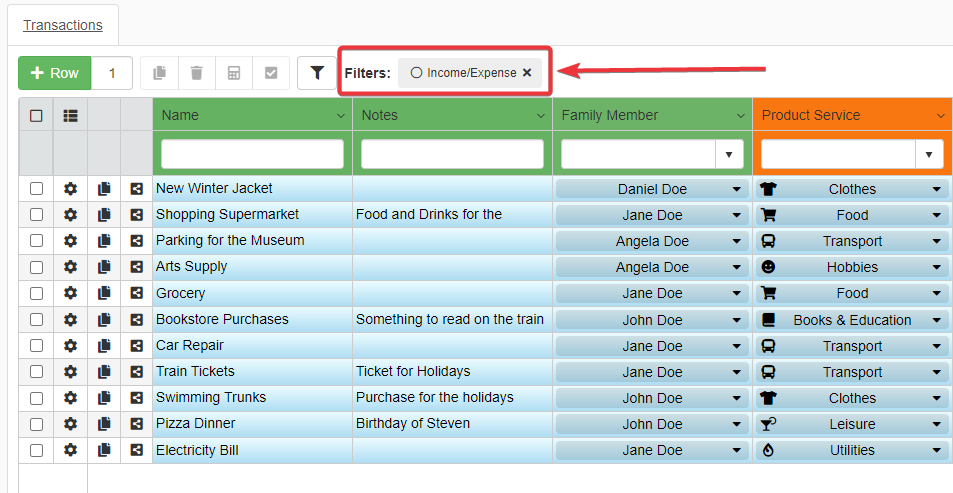Tick the checkbox for Shopping Supermarket row
Screen dimensions: 953x493
pyautogui.click(x=37, y=214)
